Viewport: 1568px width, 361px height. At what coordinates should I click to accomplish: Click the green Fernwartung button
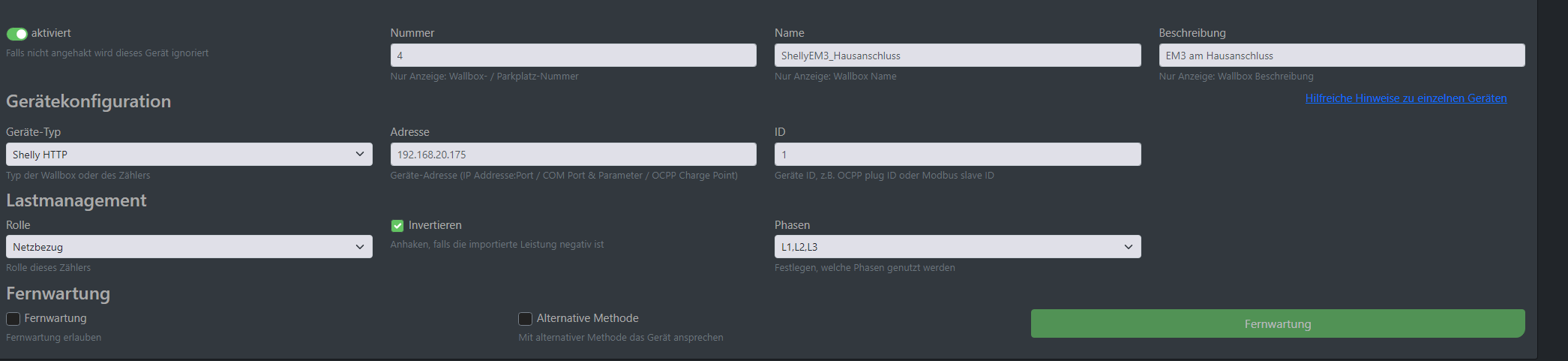pyautogui.click(x=1278, y=323)
